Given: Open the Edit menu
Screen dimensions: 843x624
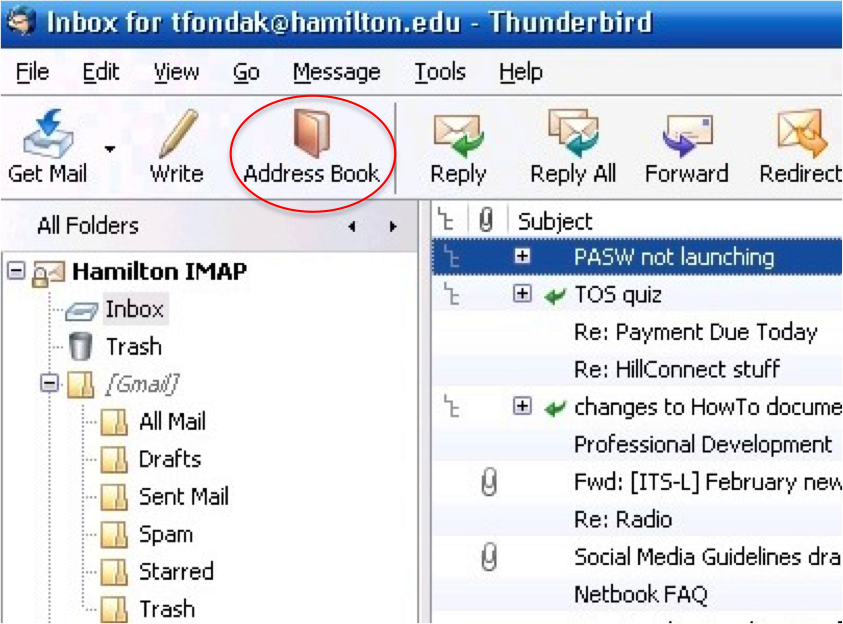Looking at the screenshot, I should coord(101,72).
